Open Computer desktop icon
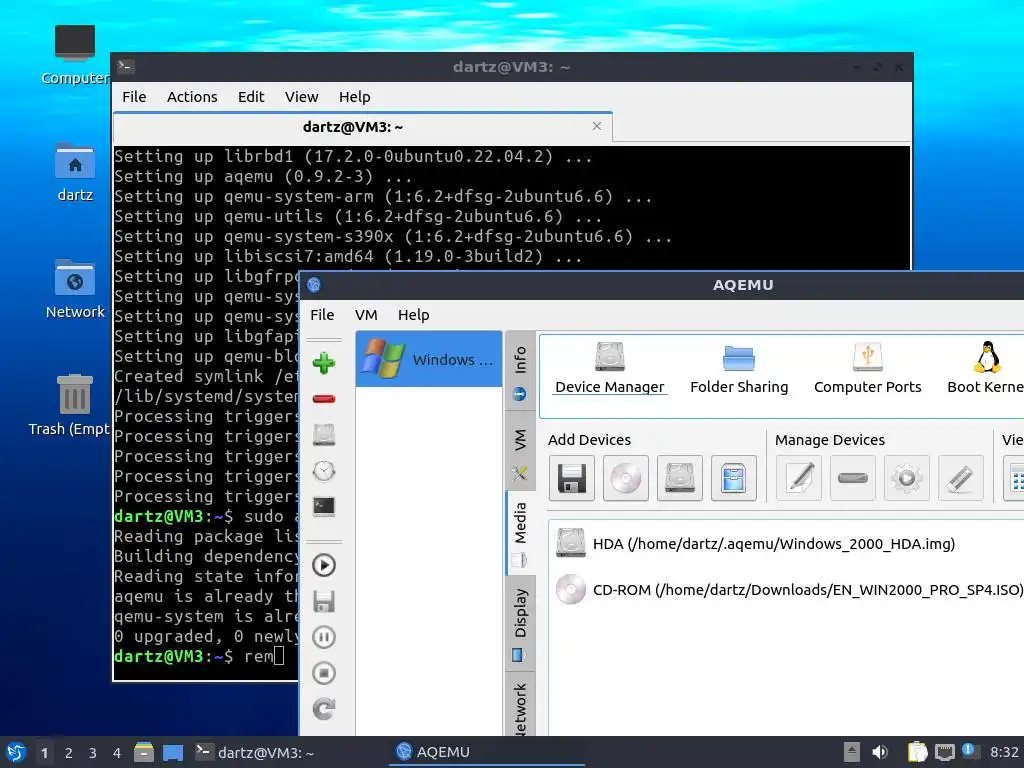 click(x=74, y=56)
